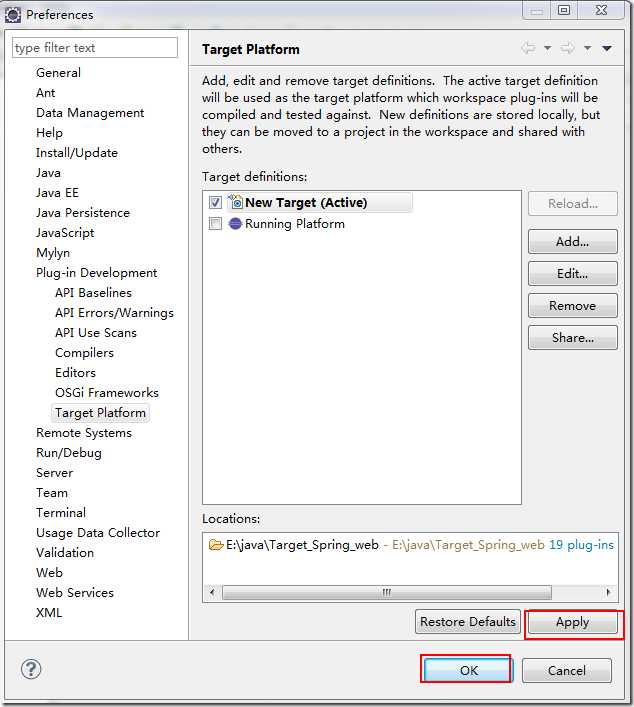Uncheck the New Target (Active) checkbox

tap(216, 202)
